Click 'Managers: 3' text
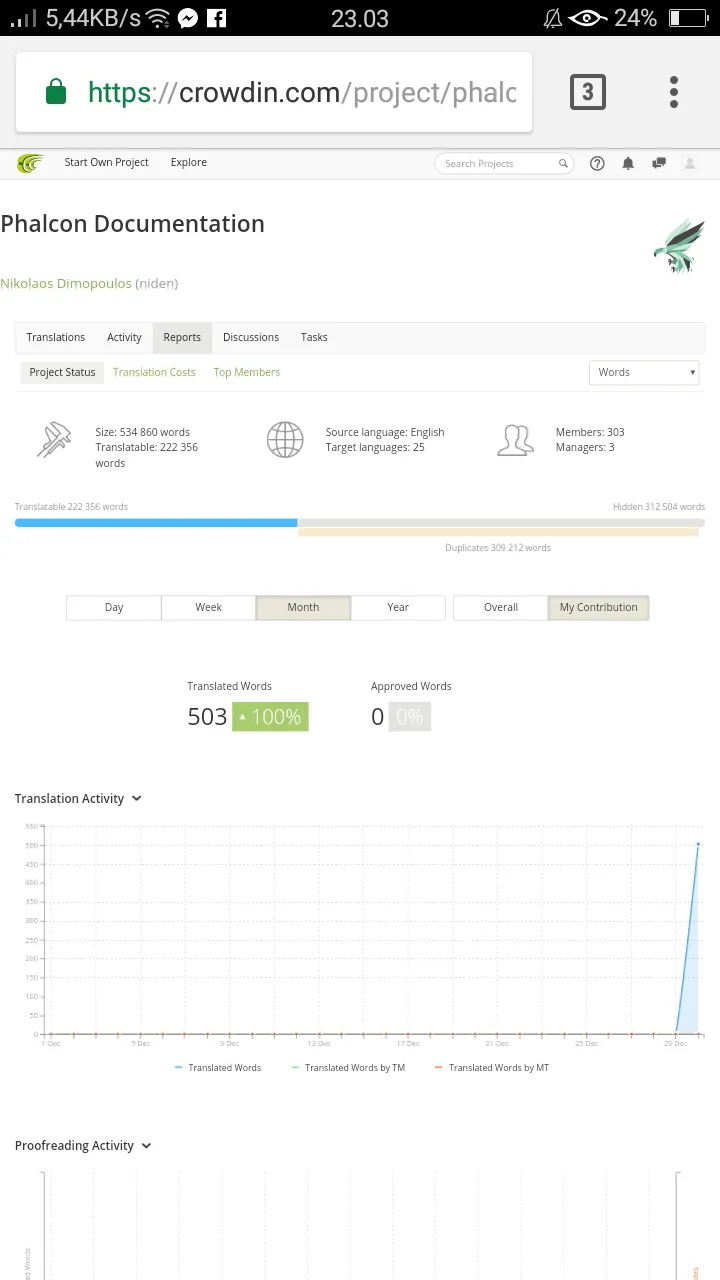This screenshot has width=720, height=1280. point(585,447)
